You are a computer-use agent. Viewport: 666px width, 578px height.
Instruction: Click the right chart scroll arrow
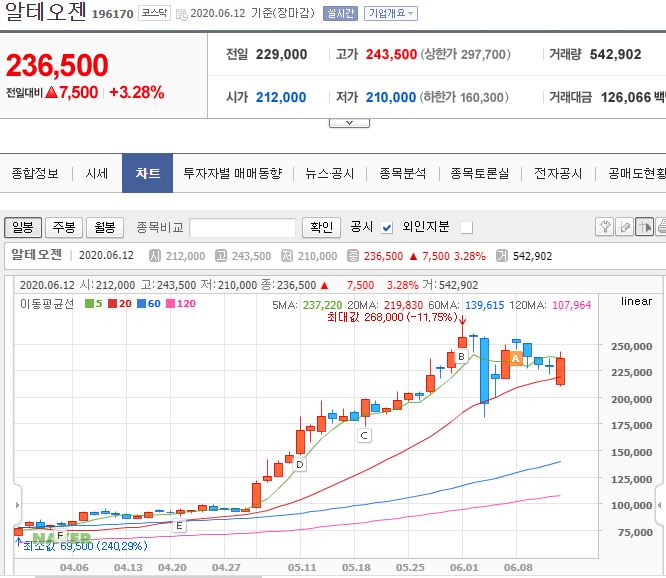coord(660,505)
